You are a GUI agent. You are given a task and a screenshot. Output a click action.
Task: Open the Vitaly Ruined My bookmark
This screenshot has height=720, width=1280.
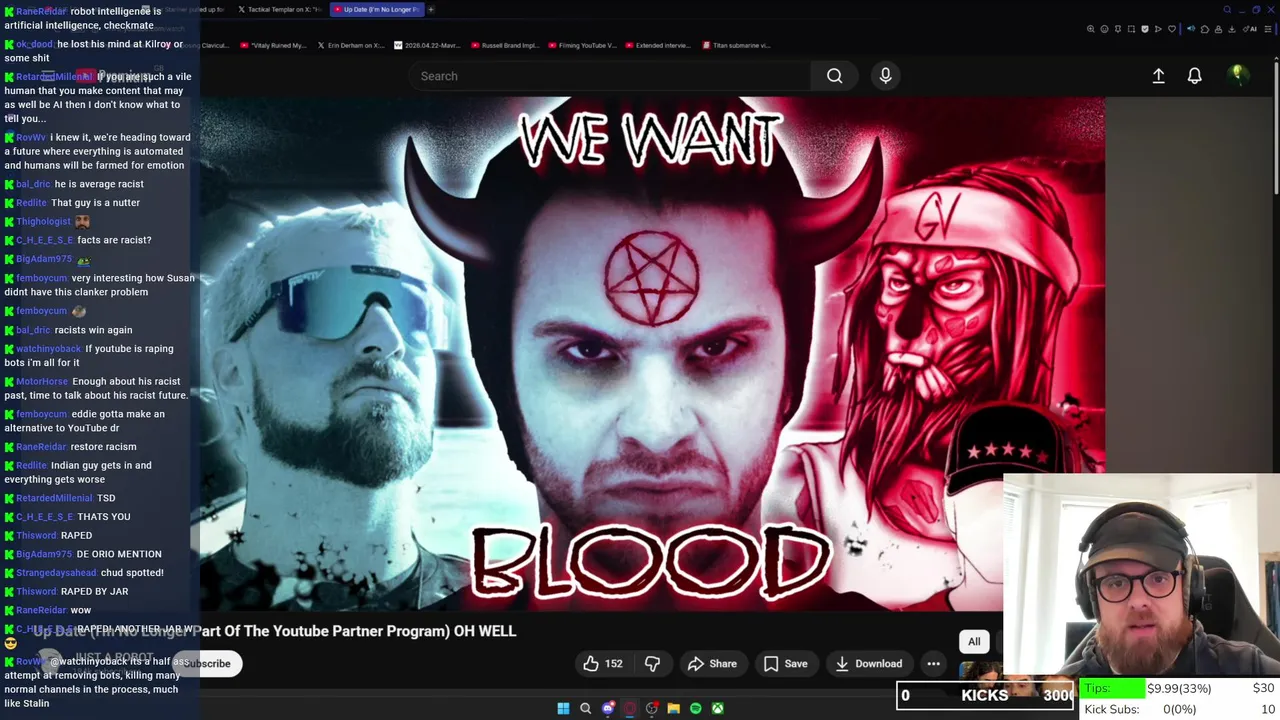point(274,45)
